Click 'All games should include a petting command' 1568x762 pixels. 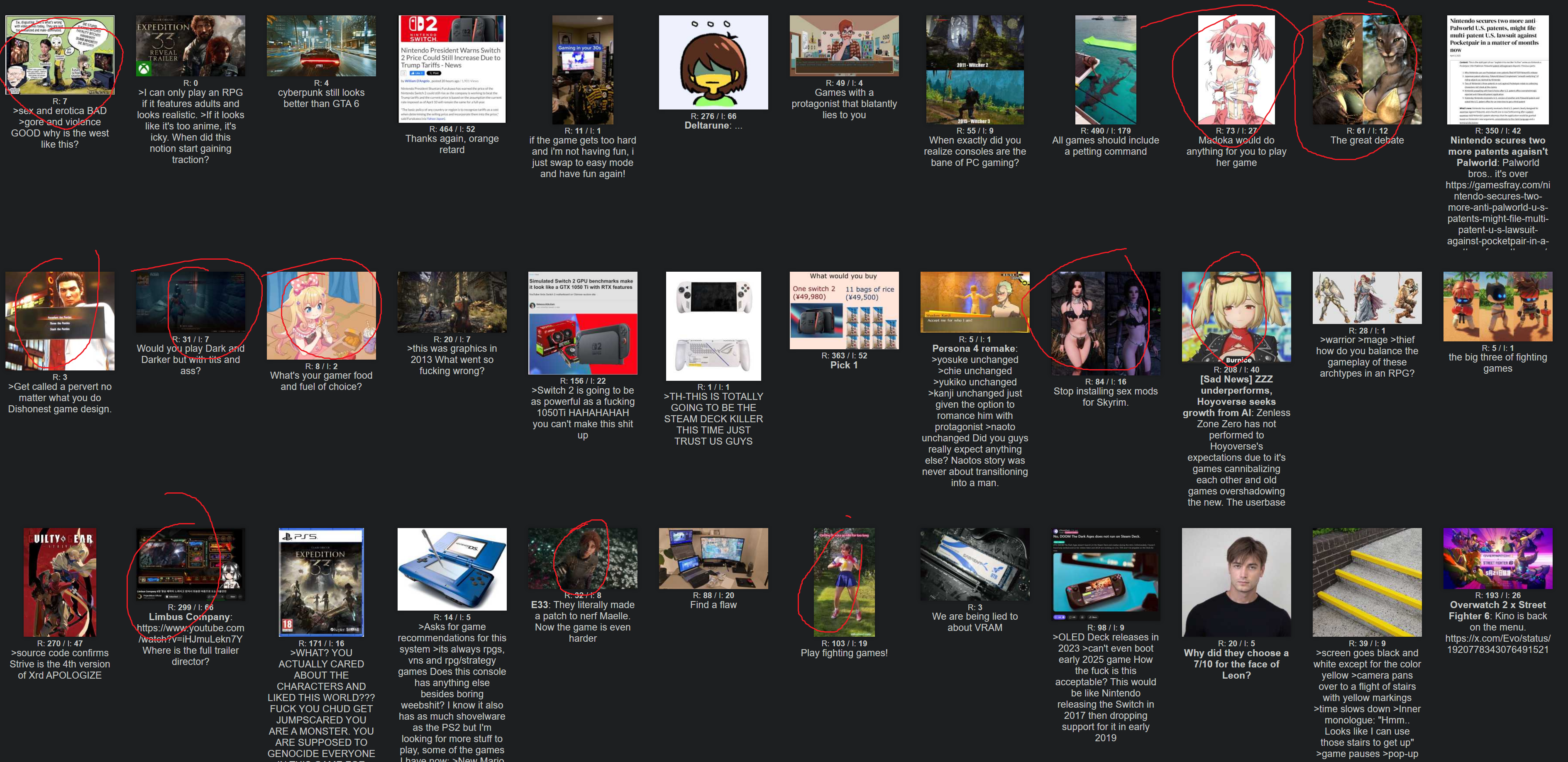pos(1105,146)
